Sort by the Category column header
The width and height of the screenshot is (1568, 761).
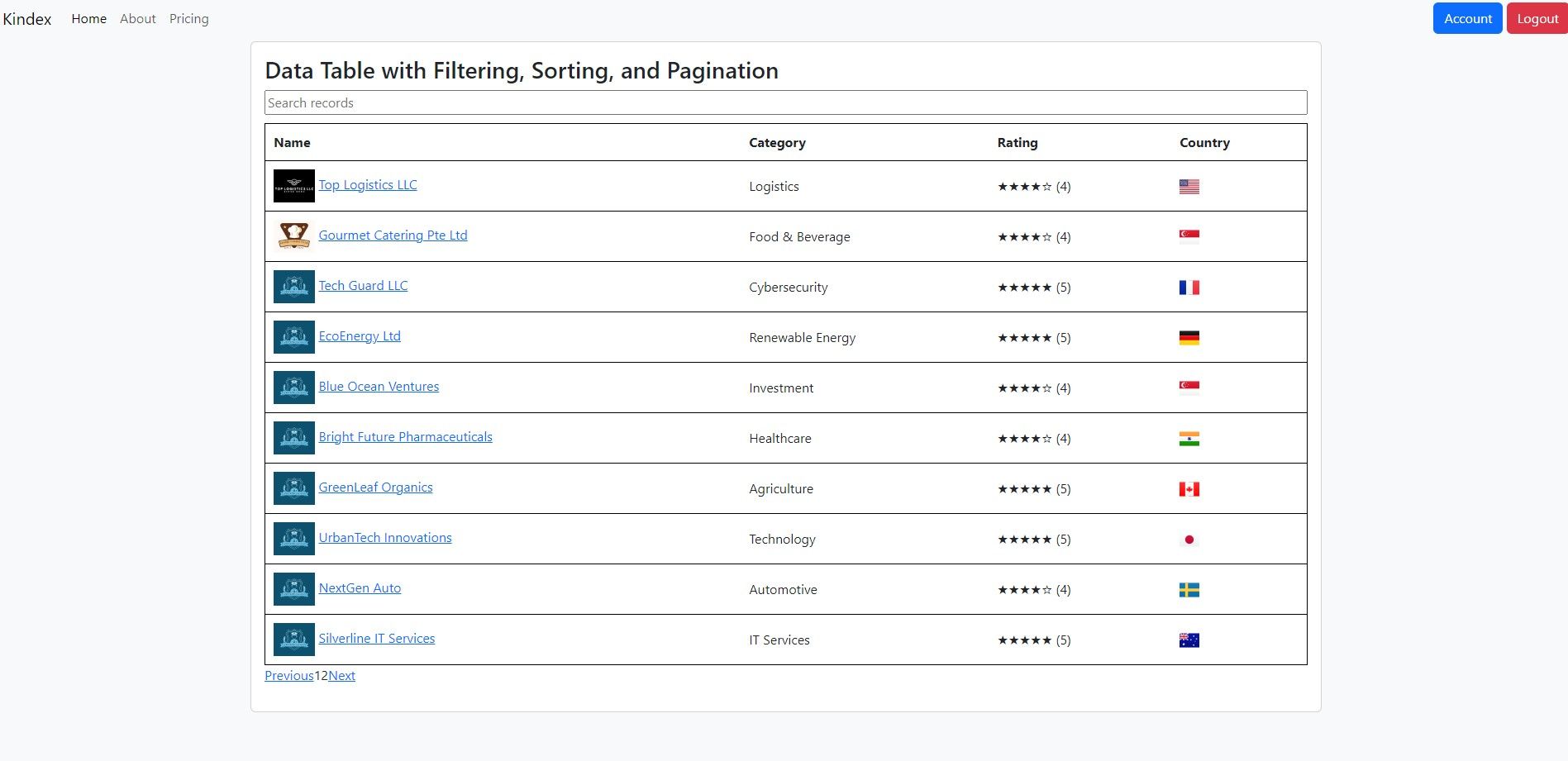pos(778,143)
